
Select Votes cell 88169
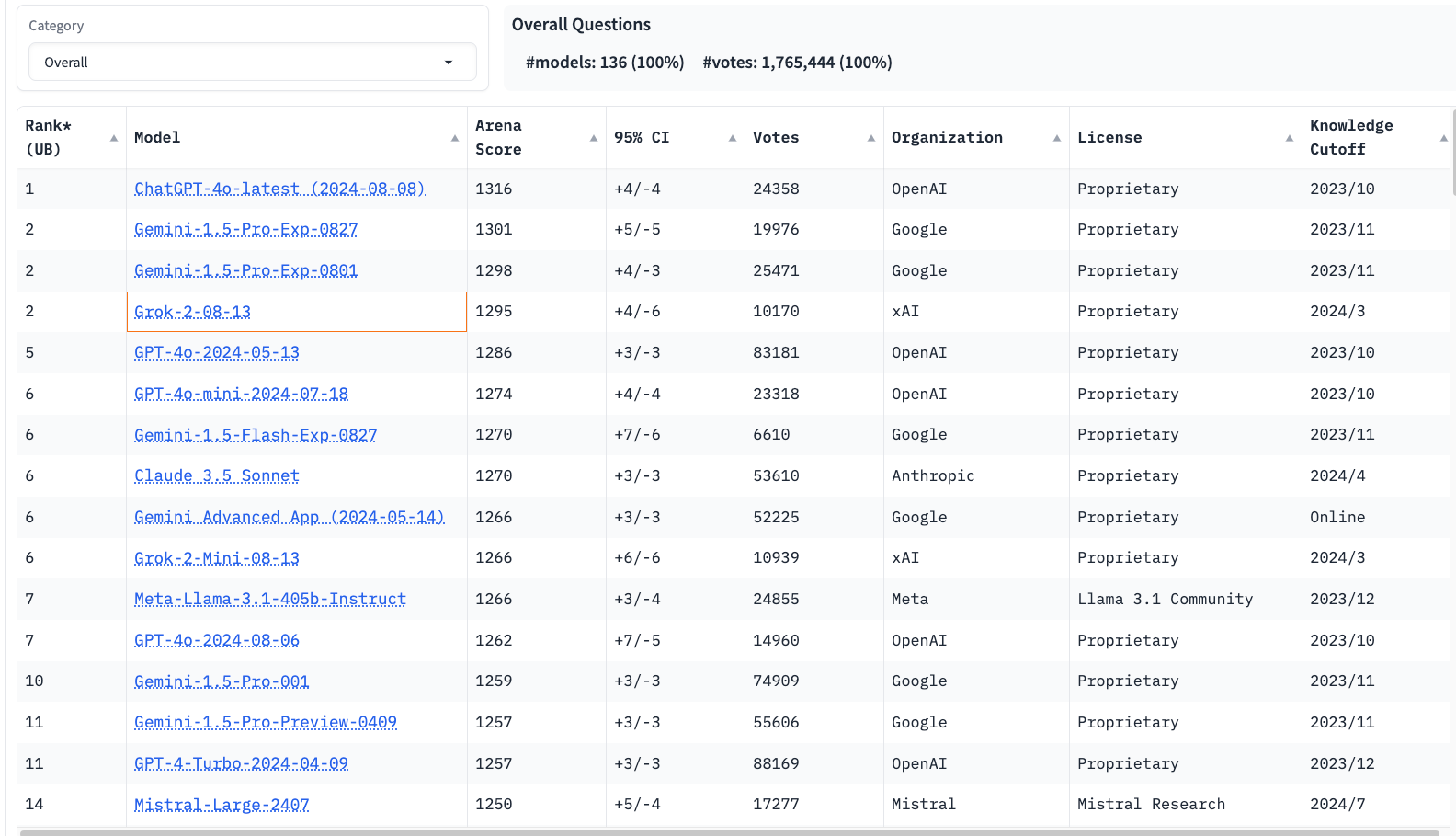814,763
